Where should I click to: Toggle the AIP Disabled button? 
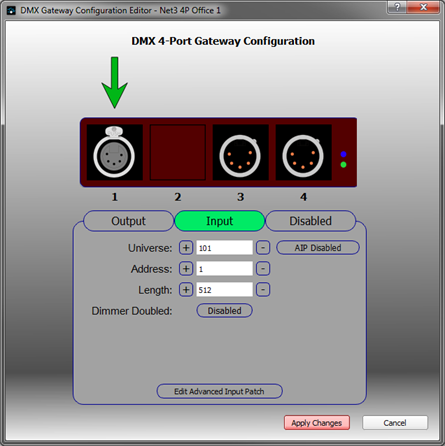click(318, 248)
